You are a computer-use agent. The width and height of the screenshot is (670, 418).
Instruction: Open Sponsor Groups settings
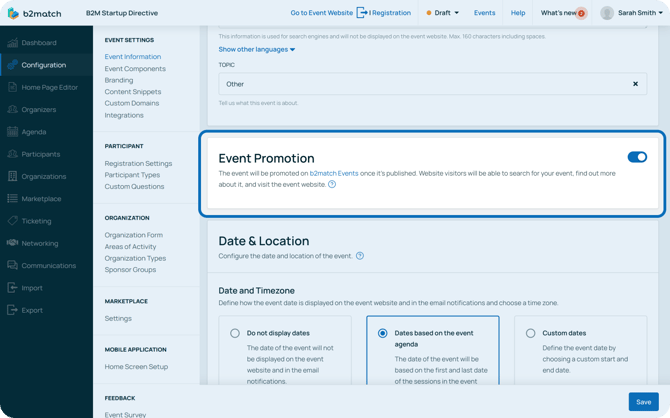click(x=130, y=269)
